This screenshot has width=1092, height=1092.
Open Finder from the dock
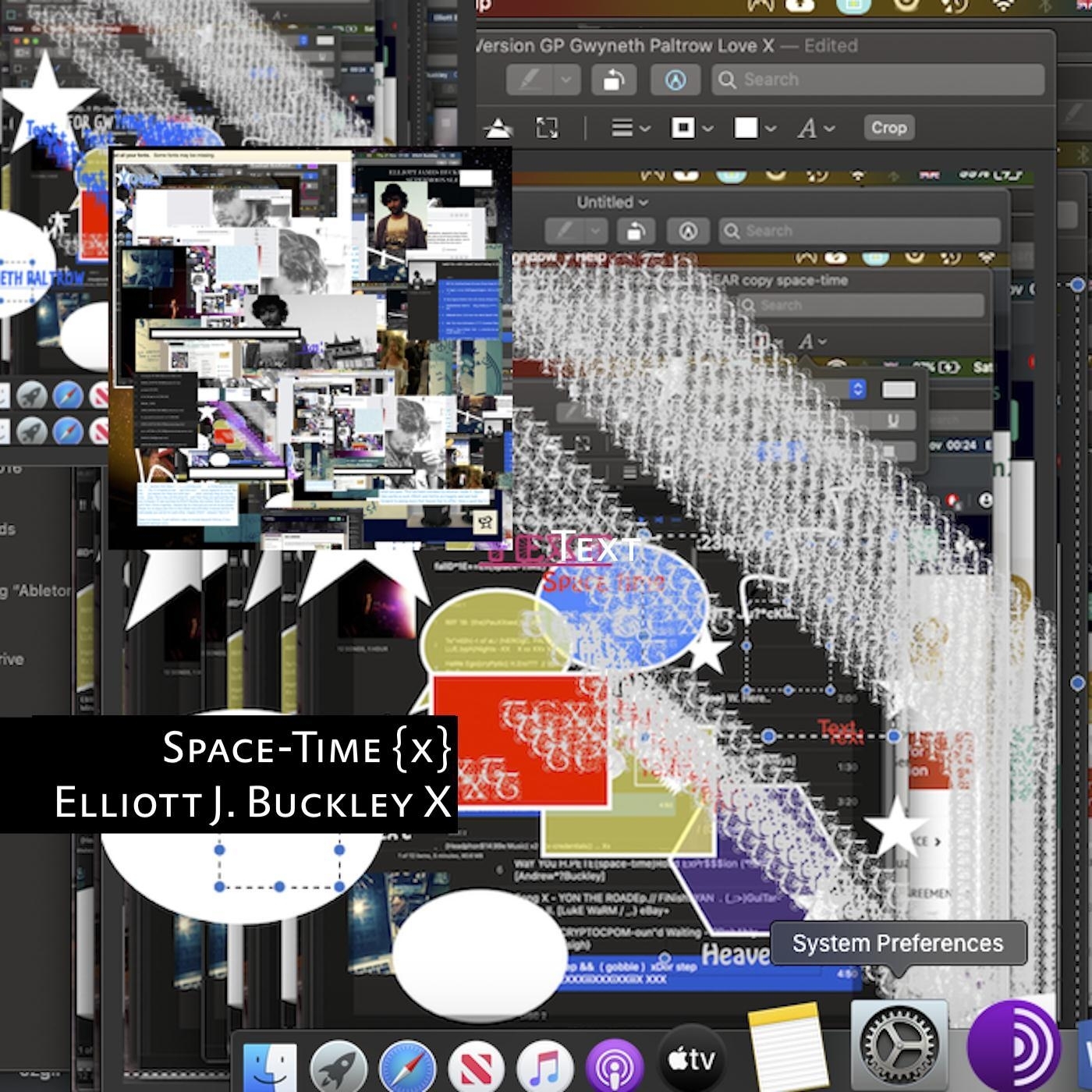tap(270, 1065)
